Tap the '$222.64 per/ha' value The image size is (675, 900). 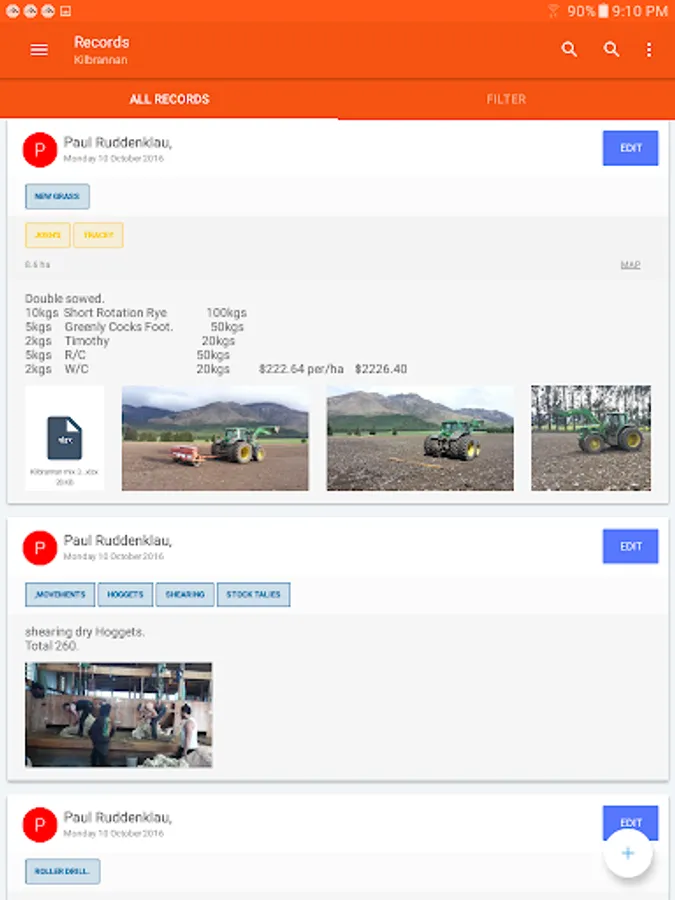coord(301,369)
